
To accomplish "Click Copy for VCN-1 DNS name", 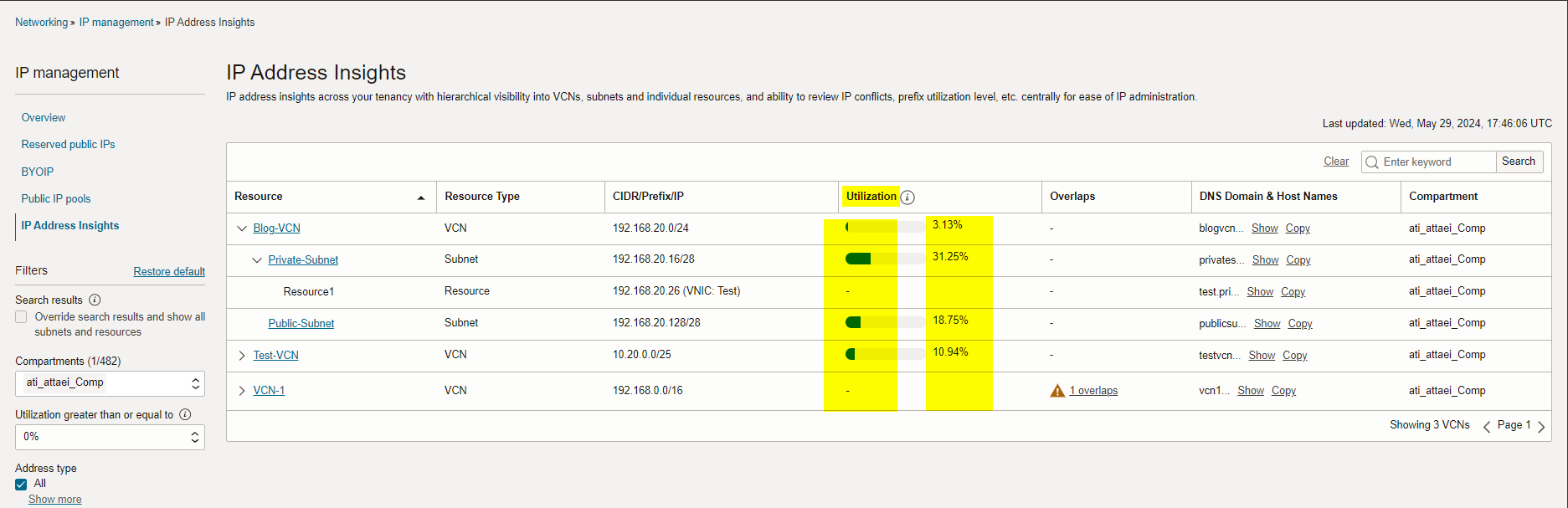I will coord(1283,391).
